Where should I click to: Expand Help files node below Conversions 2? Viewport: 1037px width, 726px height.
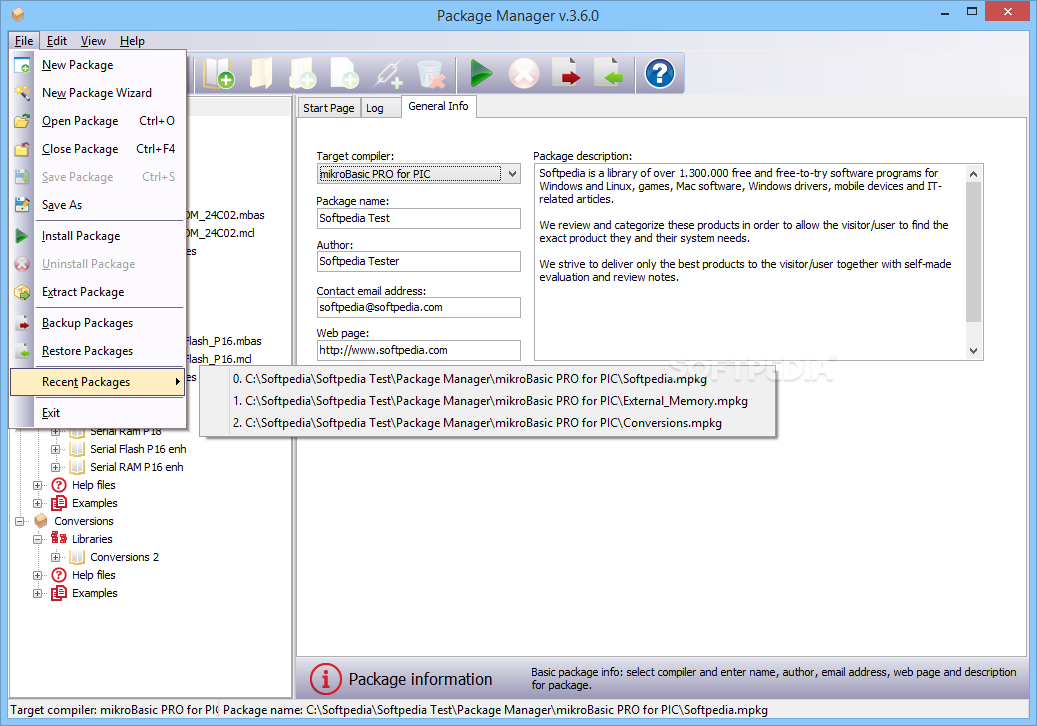(x=38, y=575)
